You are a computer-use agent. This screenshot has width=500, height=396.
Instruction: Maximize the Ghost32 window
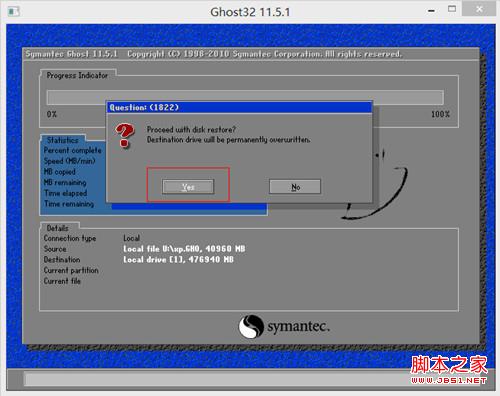pyautogui.click(x=452, y=9)
